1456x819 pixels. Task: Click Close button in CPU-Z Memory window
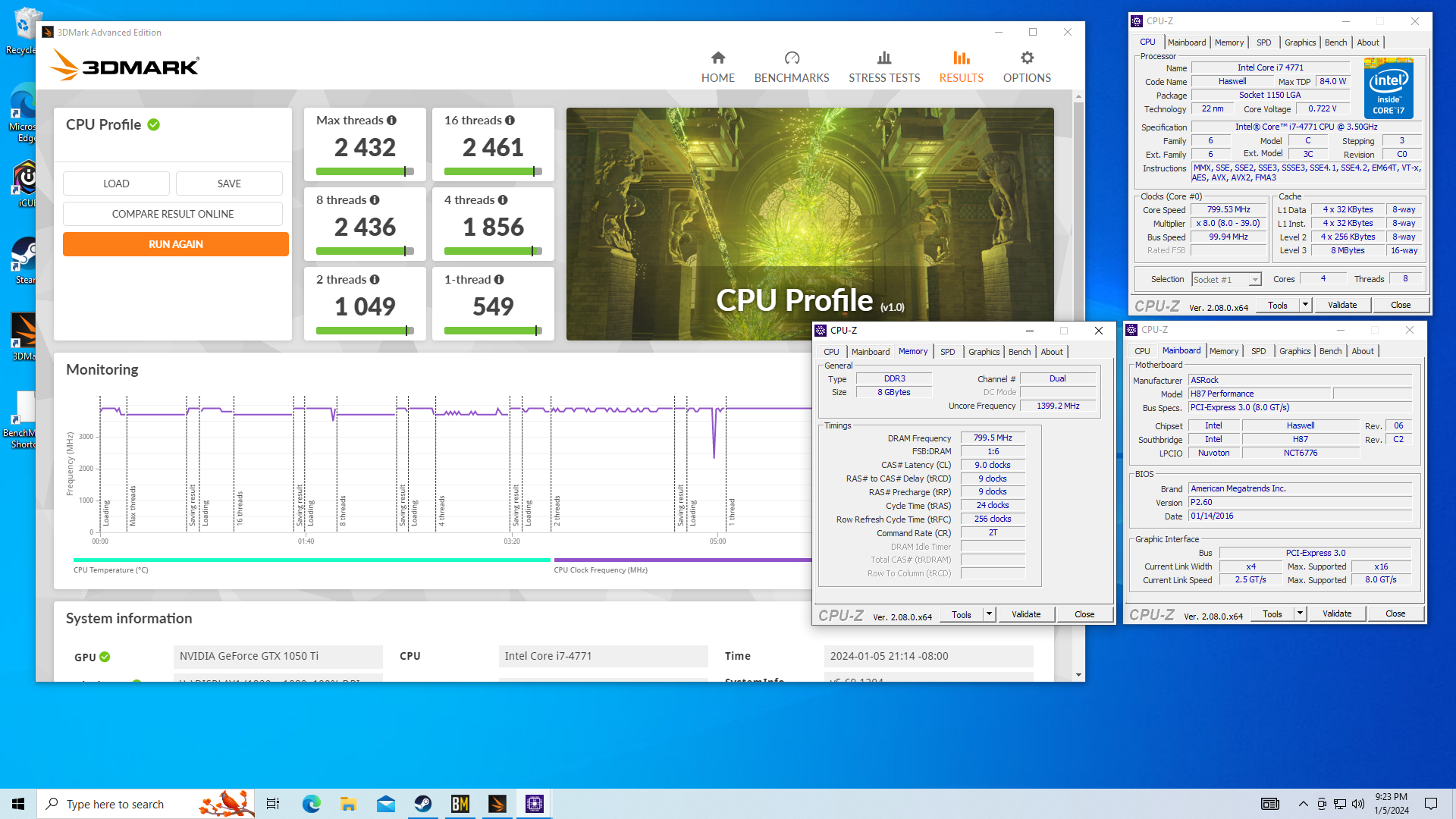[1084, 614]
